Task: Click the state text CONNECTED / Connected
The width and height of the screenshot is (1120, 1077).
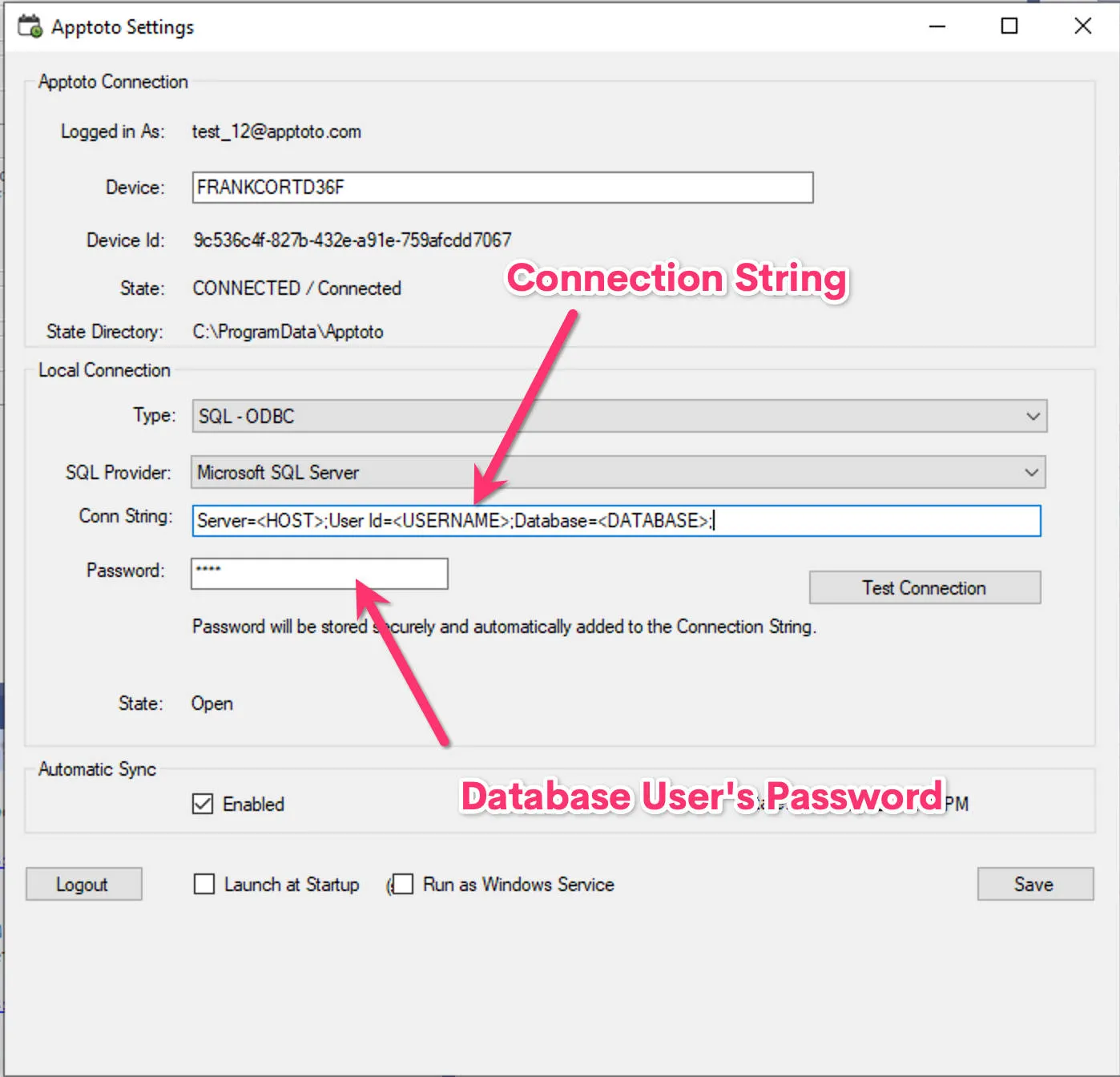Action: point(296,288)
